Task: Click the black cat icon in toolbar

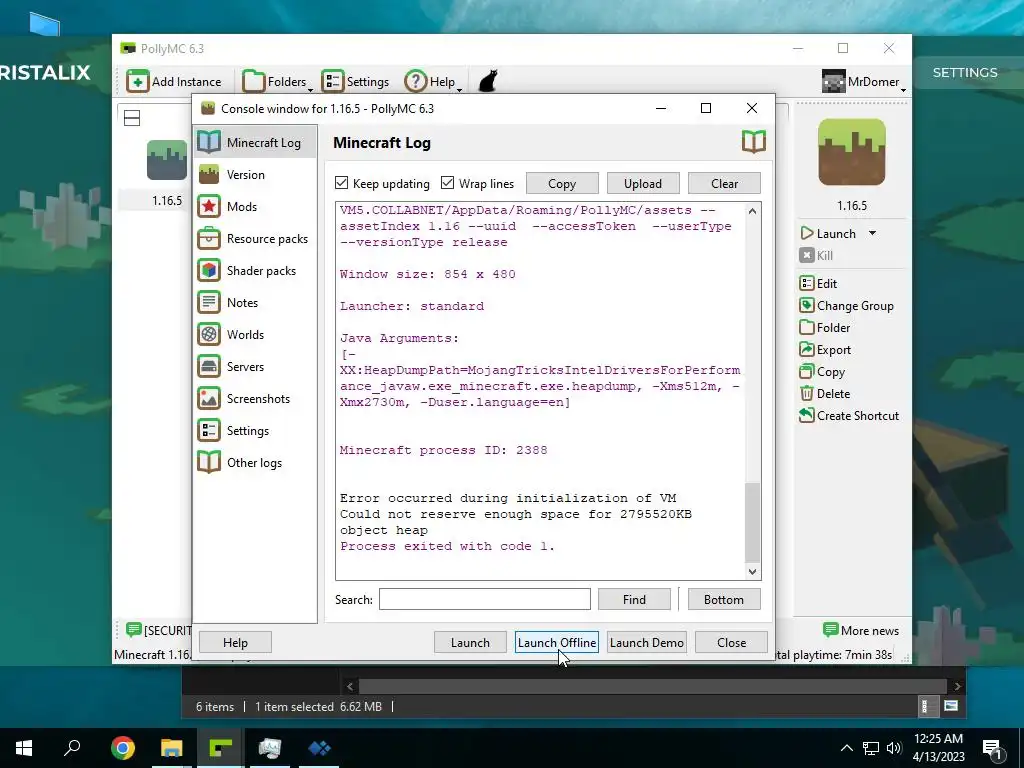Action: point(488,82)
